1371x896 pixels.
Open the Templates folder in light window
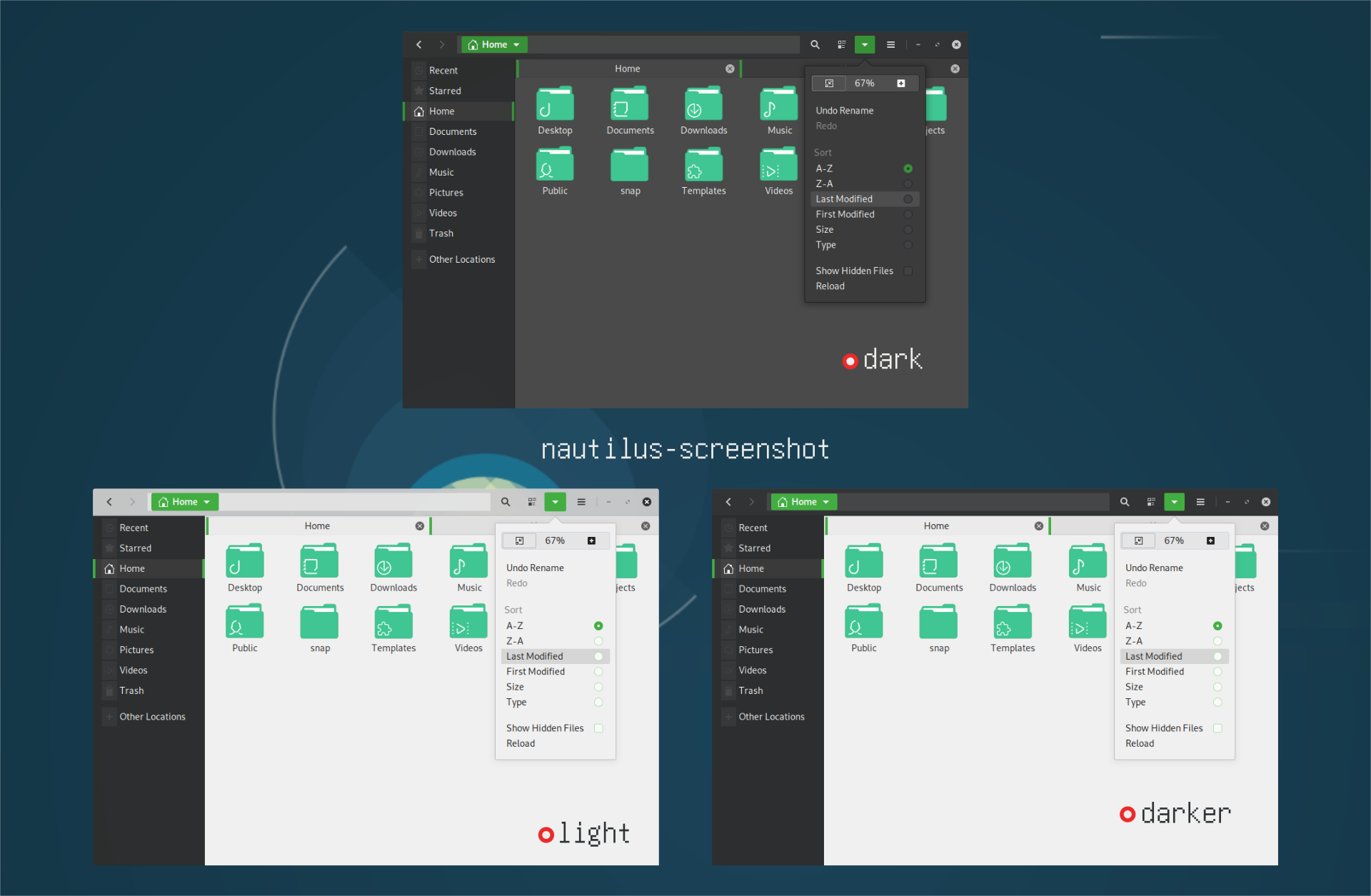tap(393, 629)
